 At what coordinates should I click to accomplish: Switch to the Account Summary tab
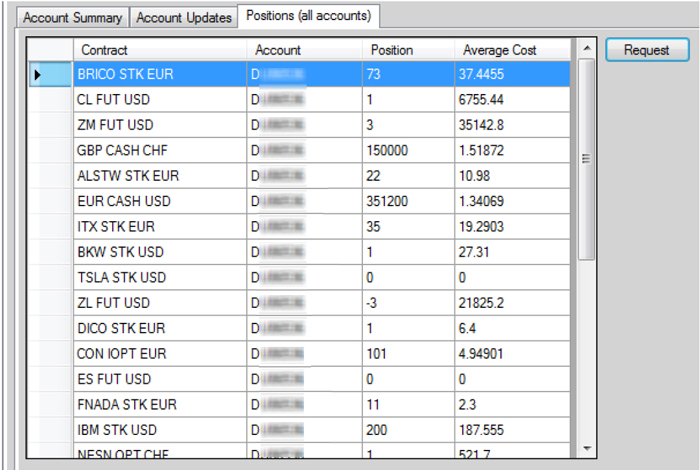73,18
